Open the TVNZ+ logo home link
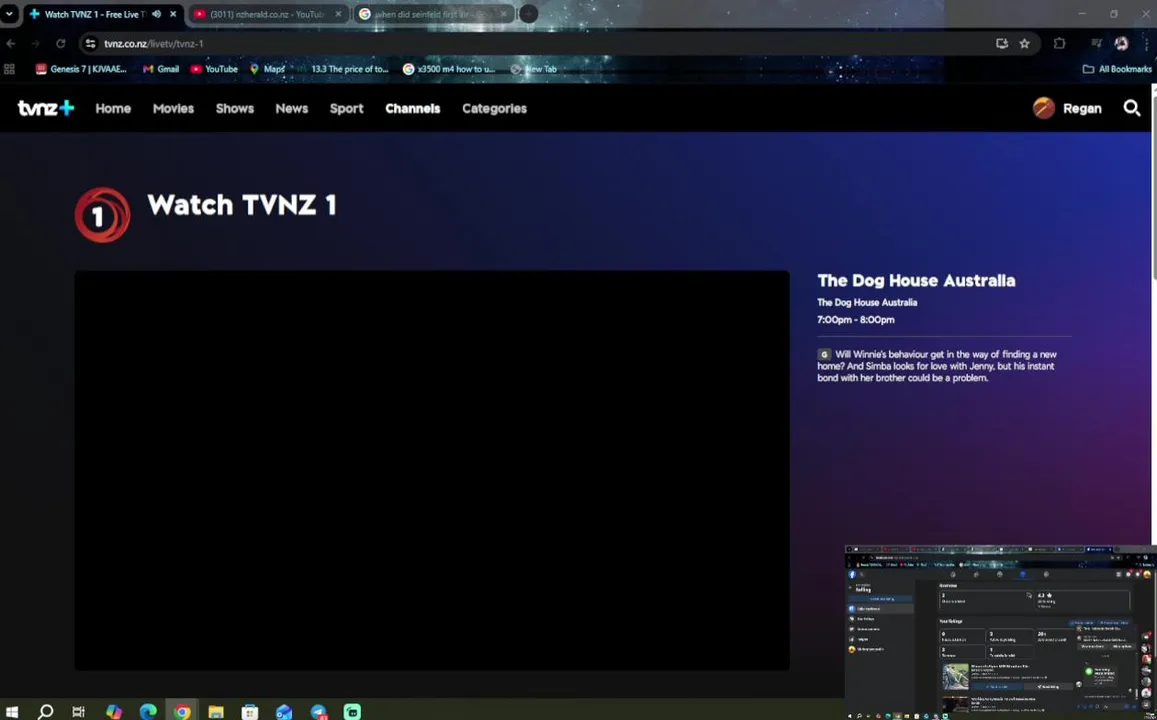This screenshot has width=1157, height=720. (46, 108)
